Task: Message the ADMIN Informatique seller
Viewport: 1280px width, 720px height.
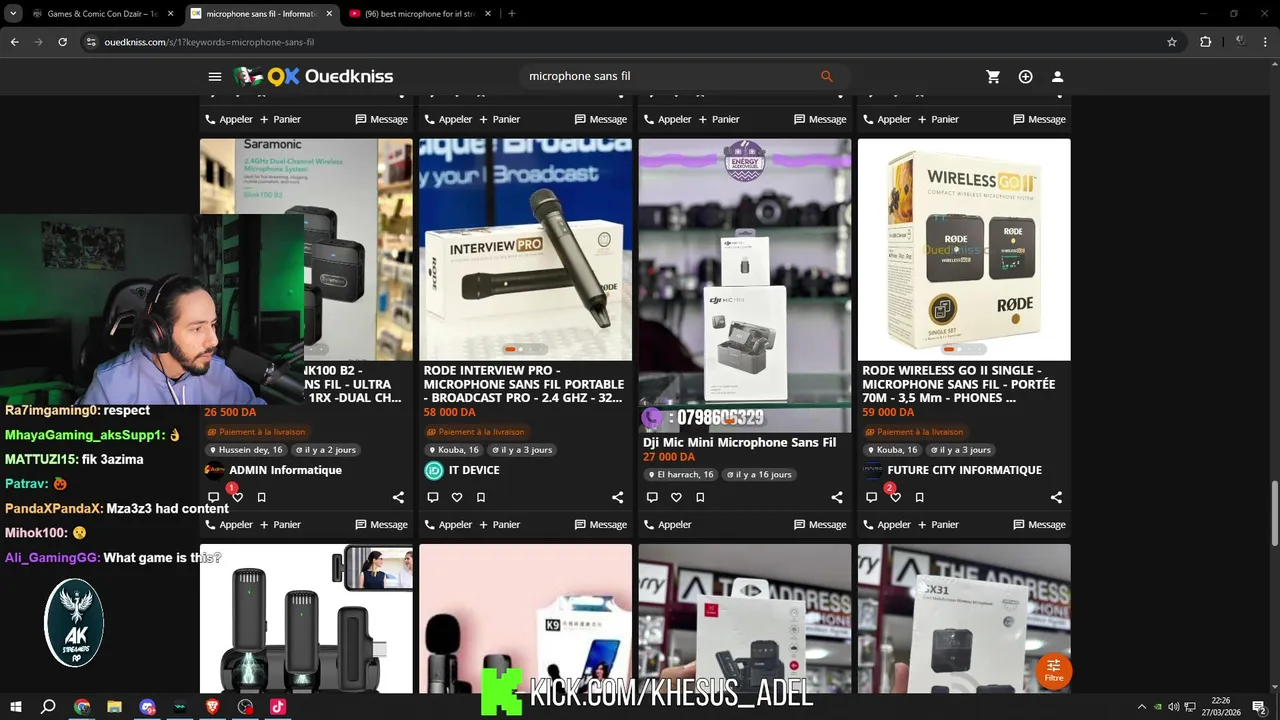Action: (x=382, y=524)
